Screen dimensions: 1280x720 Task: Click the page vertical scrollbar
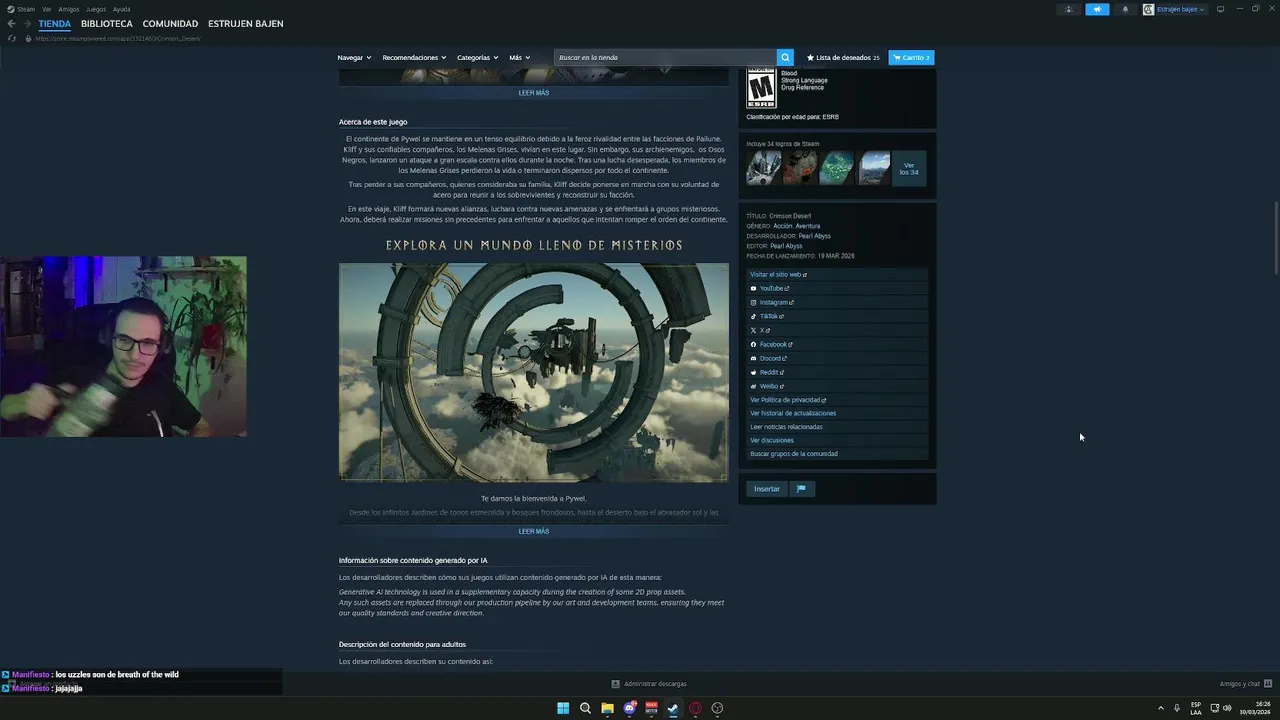click(x=1275, y=238)
